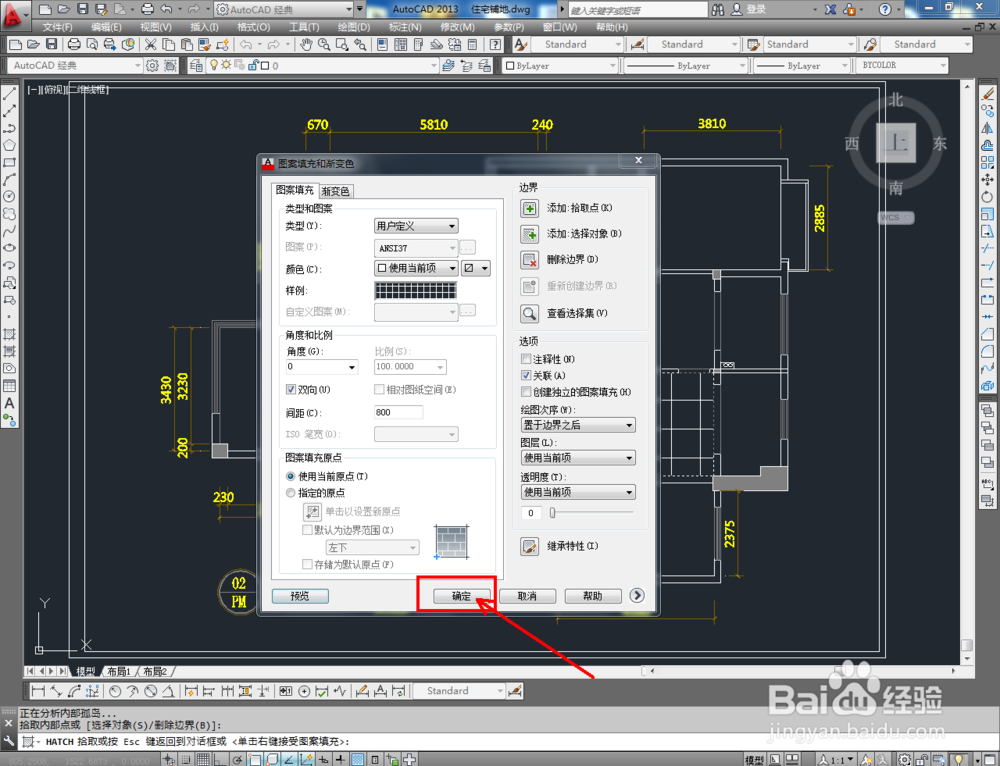Switch to the Gradient (渐变色) tab

[335, 191]
